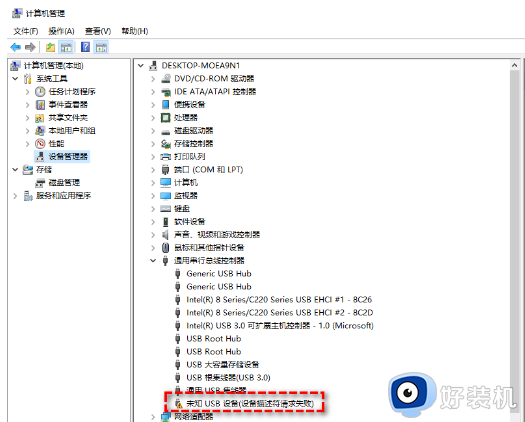Click the 存储控制器 icon
This screenshot has height=422, width=525.
click(166, 144)
